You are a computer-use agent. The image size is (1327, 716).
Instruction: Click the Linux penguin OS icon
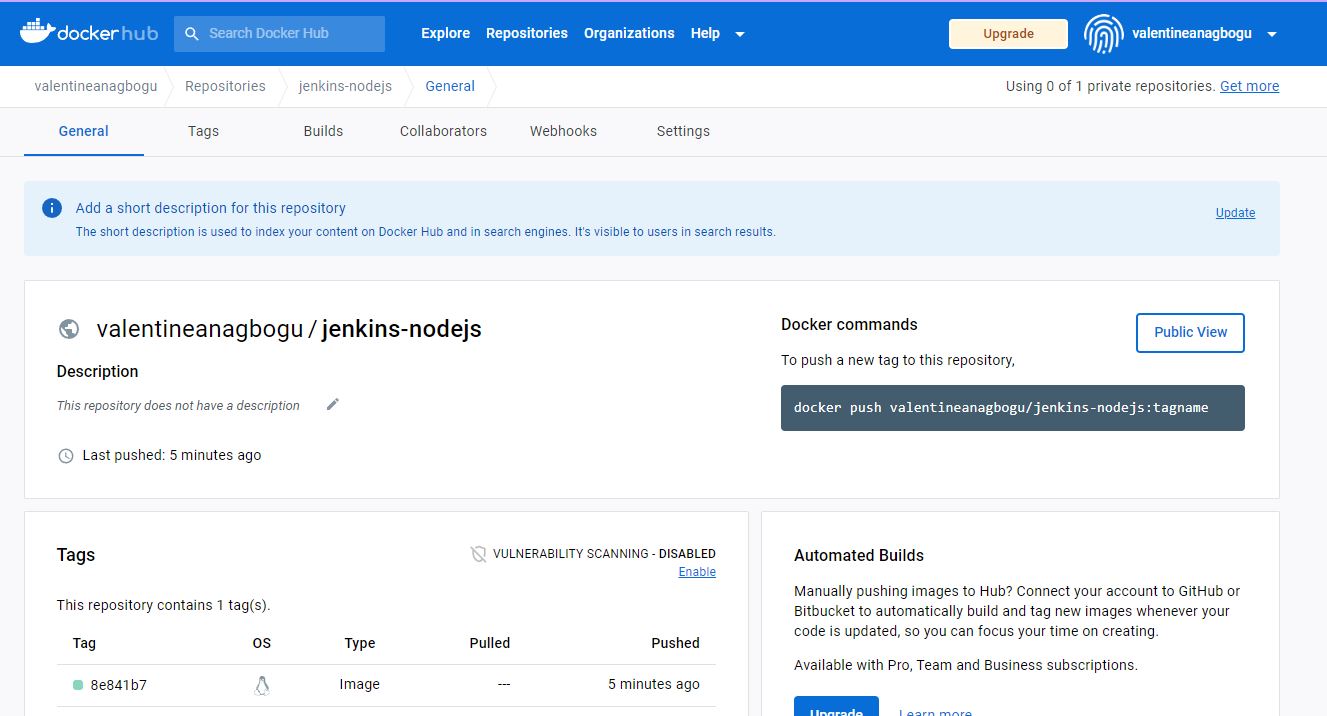(261, 684)
